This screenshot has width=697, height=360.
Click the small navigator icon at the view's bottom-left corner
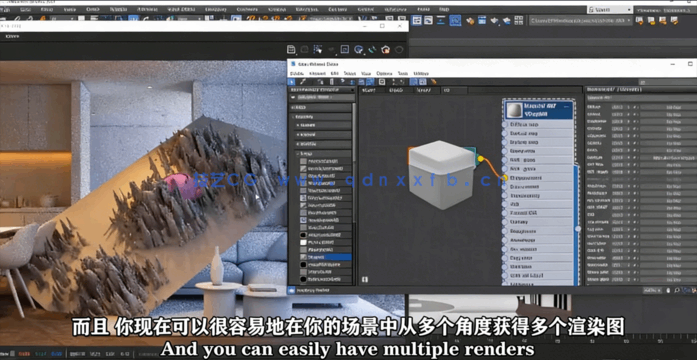pyautogui.click(x=365, y=280)
